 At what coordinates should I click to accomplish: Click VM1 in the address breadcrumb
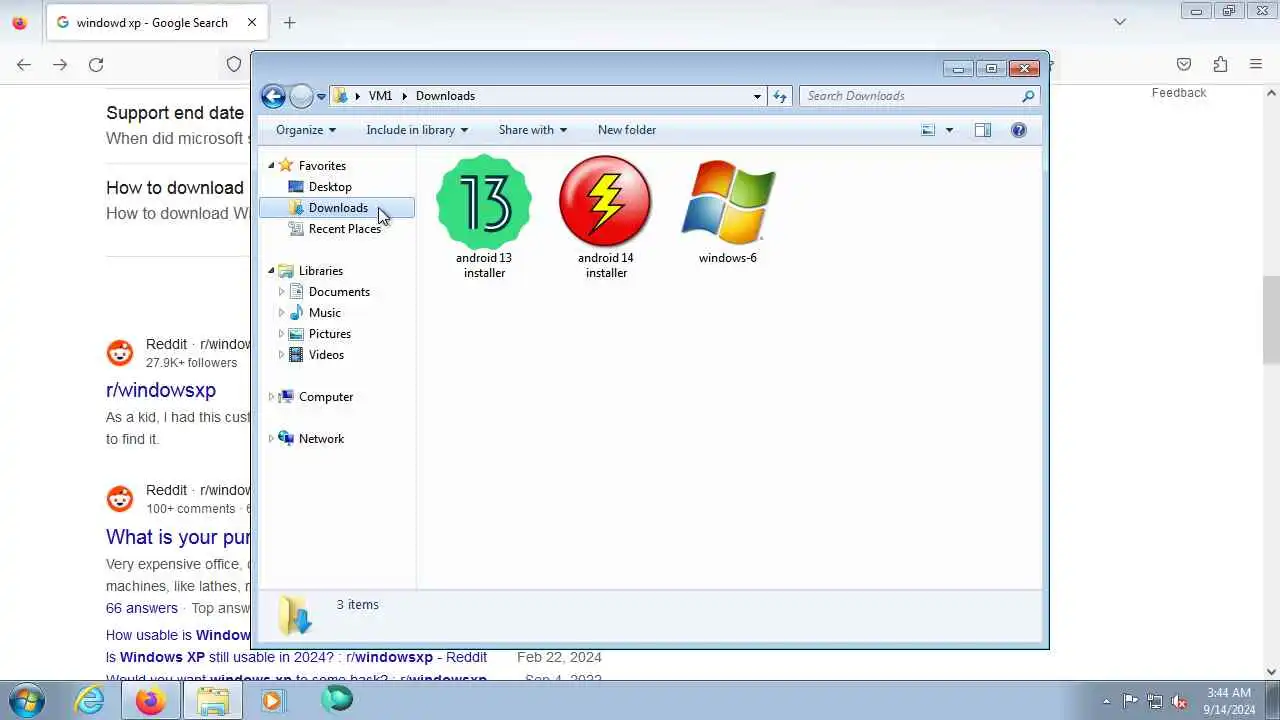tap(380, 96)
